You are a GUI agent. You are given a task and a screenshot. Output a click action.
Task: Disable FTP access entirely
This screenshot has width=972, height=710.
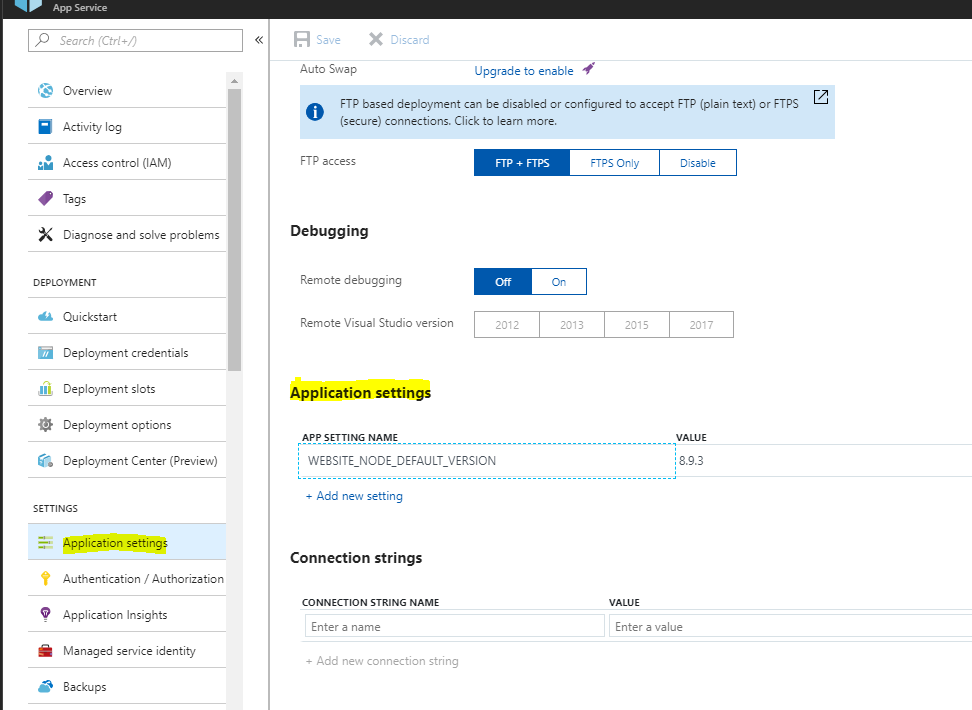(x=700, y=162)
